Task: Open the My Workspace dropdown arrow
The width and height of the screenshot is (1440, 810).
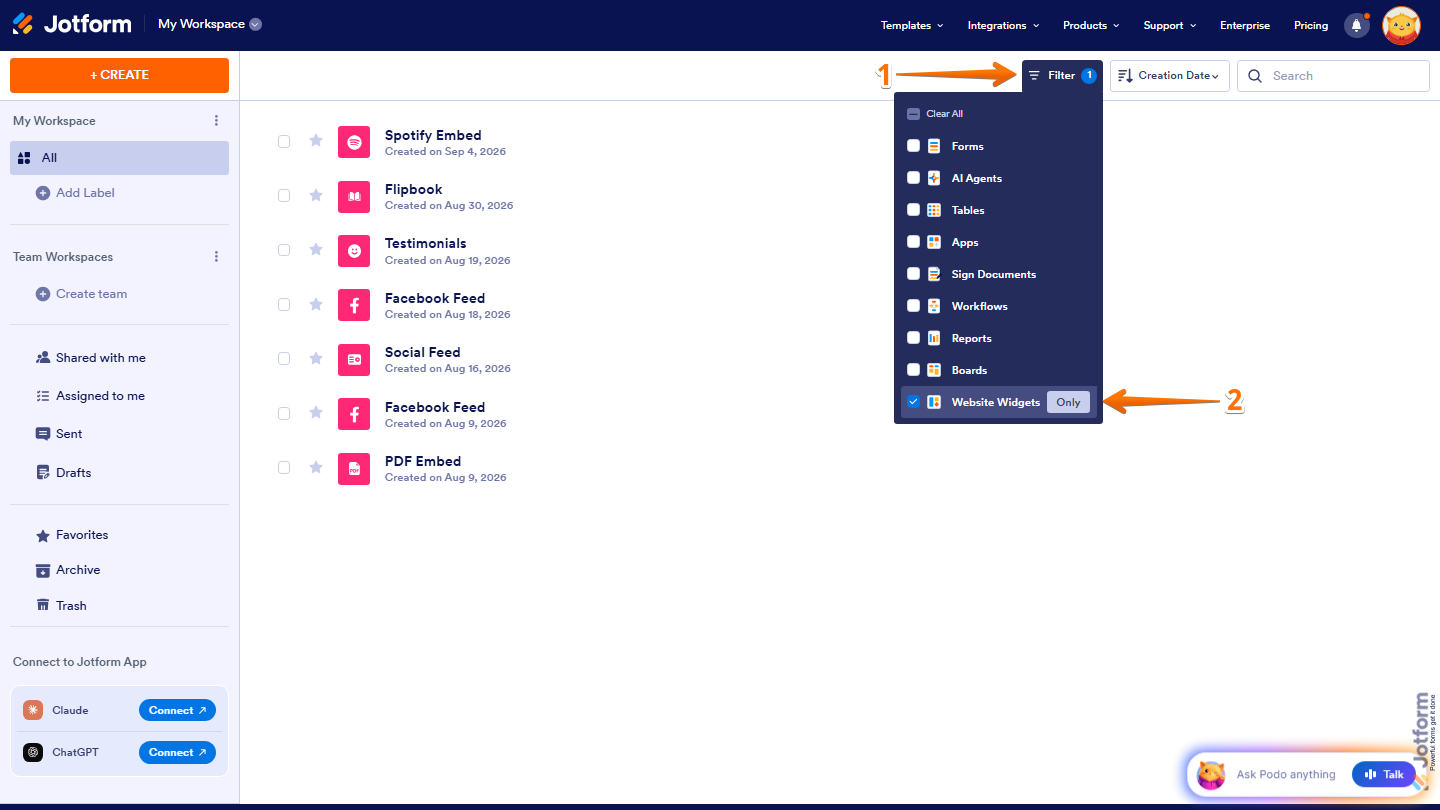Action: (256, 25)
